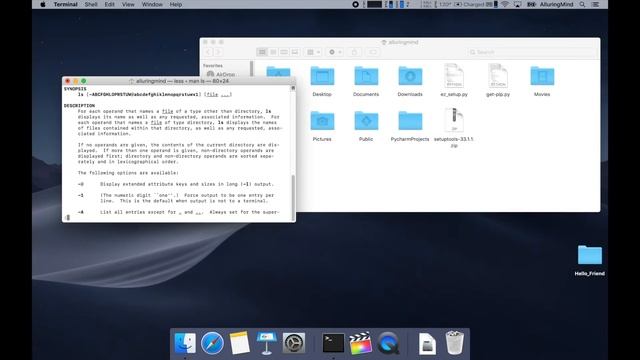Switch Finder to icon view
Screen dimensions: 640x360
click(262, 52)
